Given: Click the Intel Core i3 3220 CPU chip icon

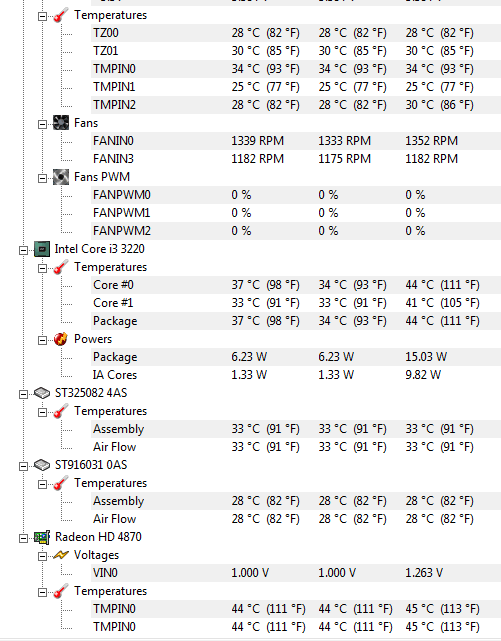Looking at the screenshot, I should tap(42, 249).
